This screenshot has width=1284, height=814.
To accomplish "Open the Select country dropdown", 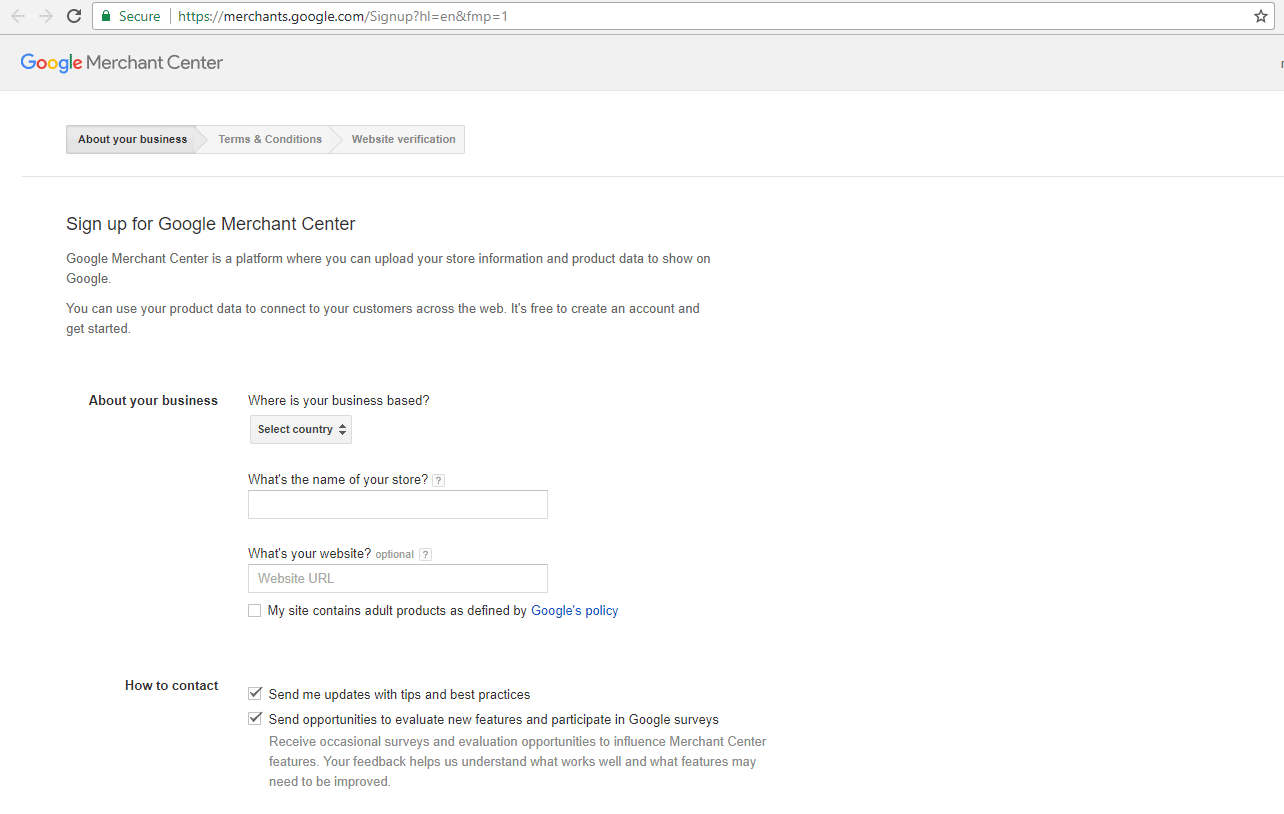I will (301, 429).
